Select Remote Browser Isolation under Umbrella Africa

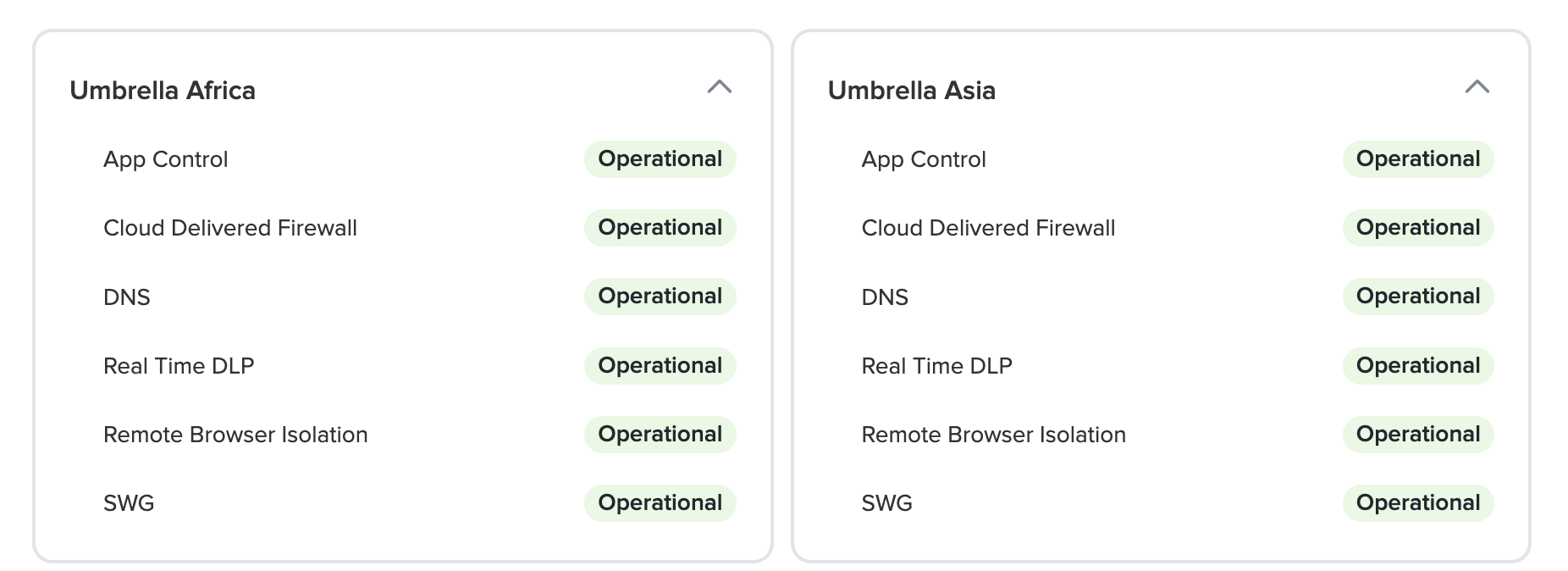tap(235, 435)
